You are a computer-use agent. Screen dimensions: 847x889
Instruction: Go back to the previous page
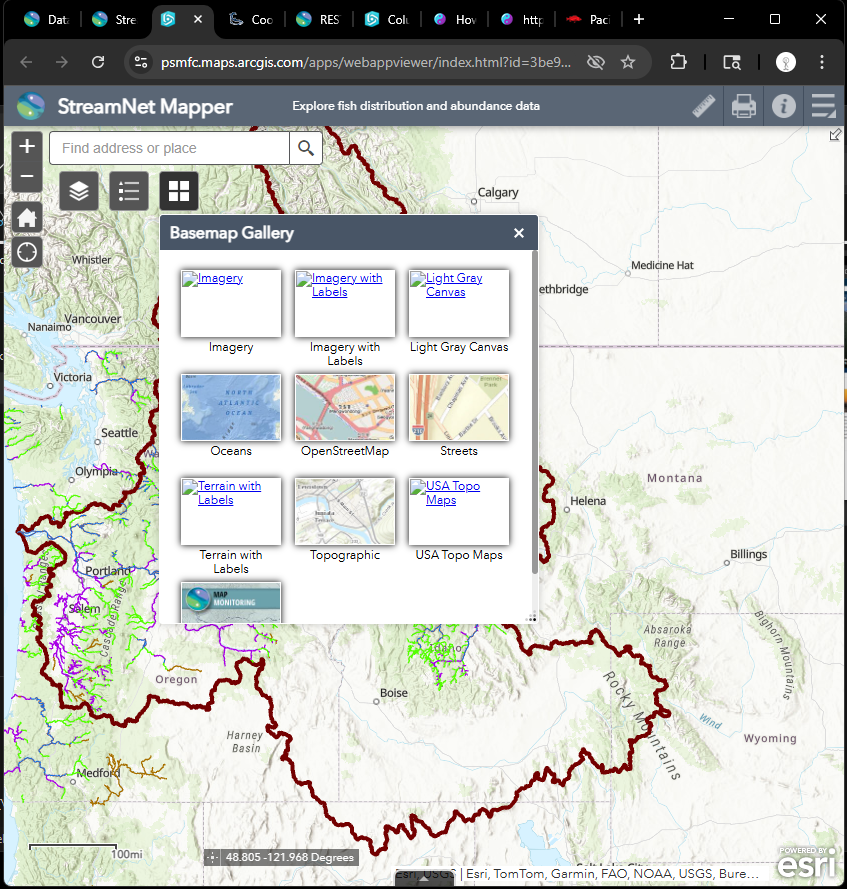26,62
